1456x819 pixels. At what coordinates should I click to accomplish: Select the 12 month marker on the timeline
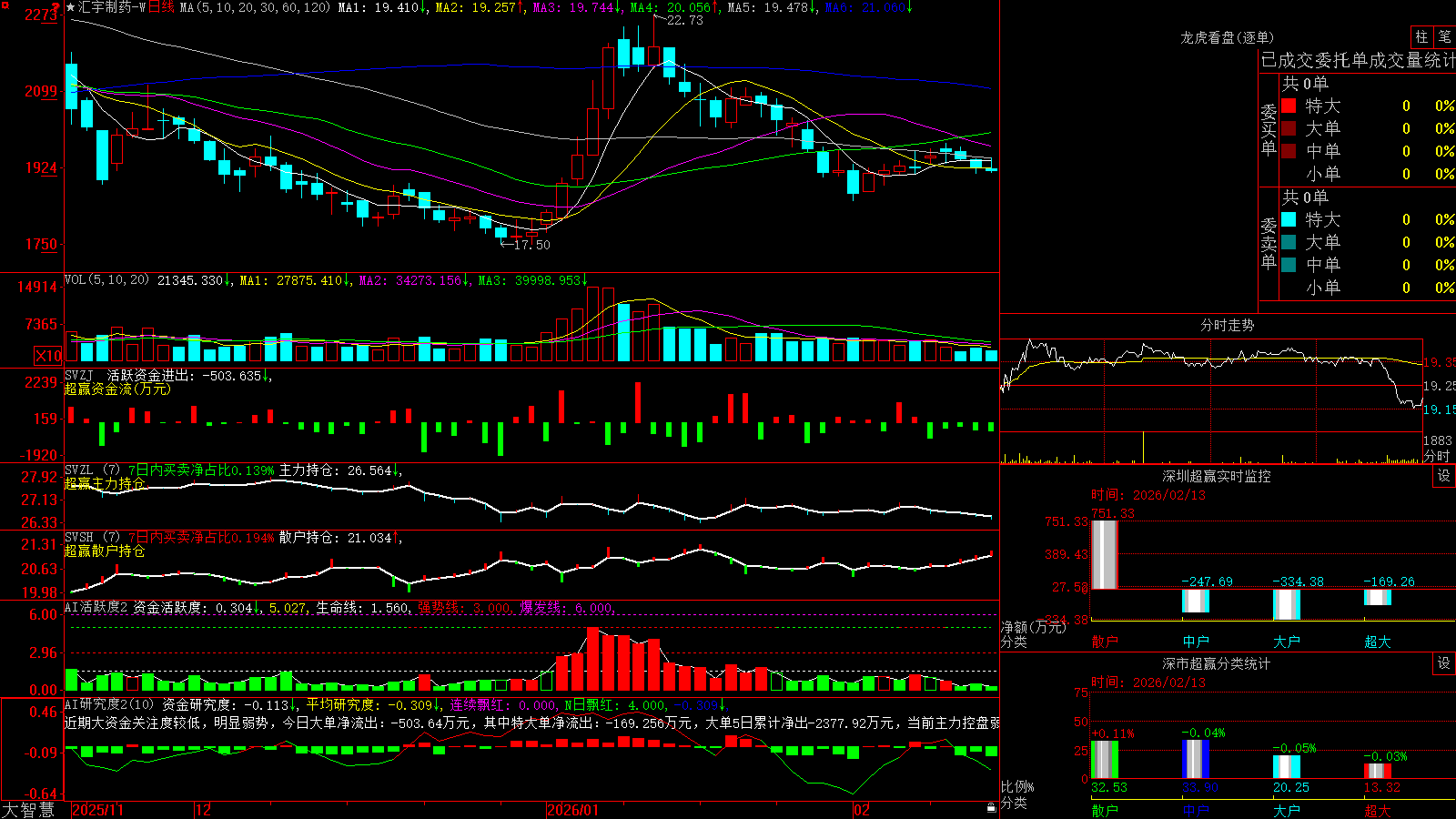204,810
